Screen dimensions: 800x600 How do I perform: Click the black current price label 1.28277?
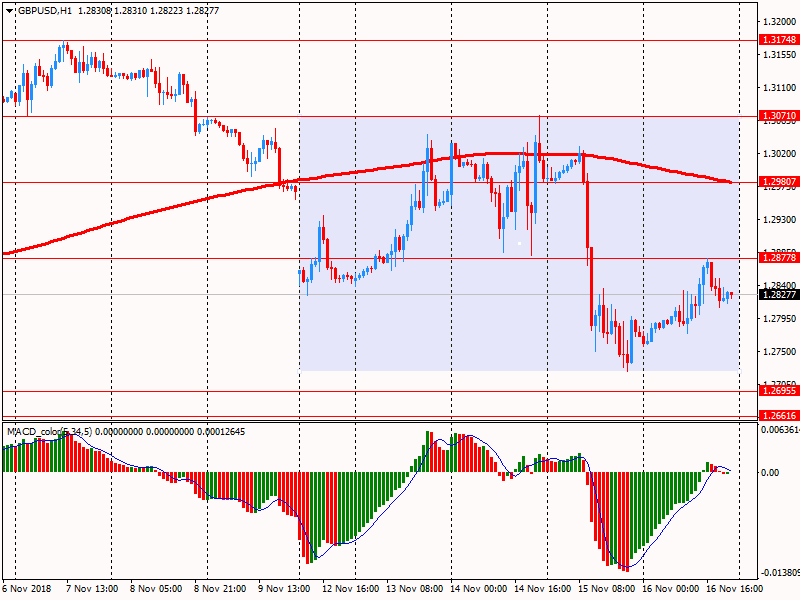tap(779, 294)
